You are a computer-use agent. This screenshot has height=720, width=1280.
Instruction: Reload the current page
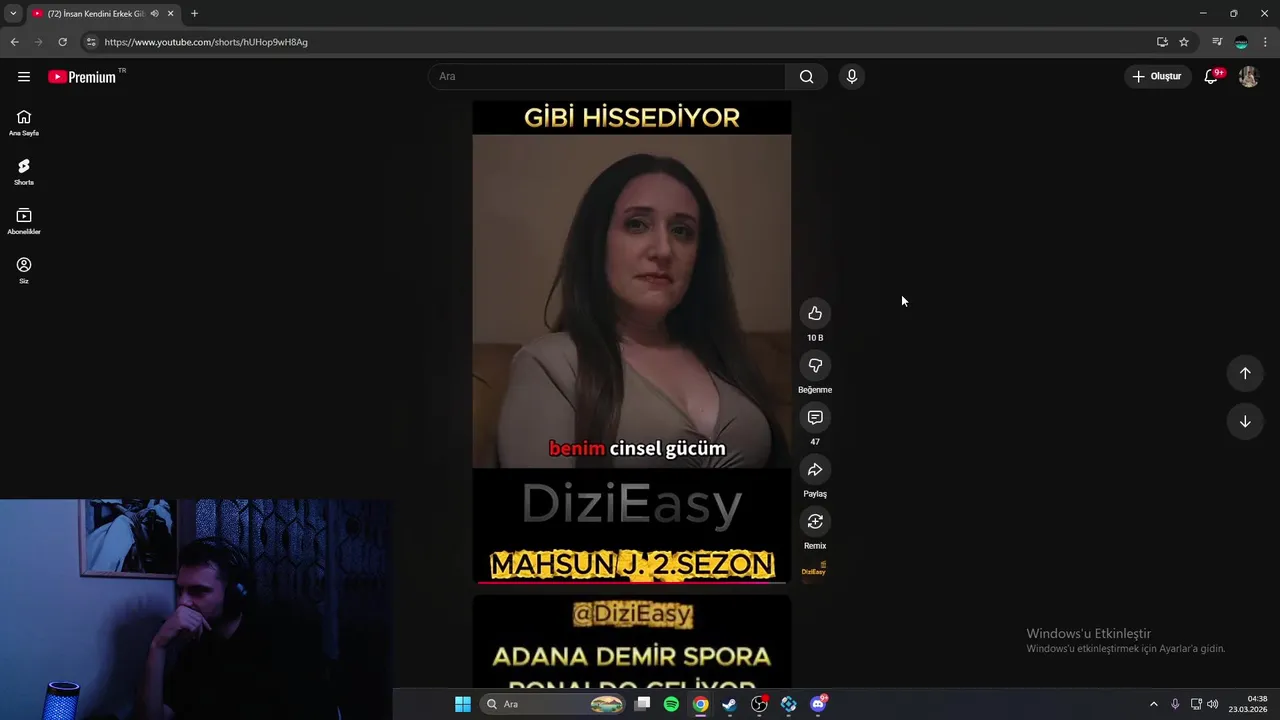62,42
